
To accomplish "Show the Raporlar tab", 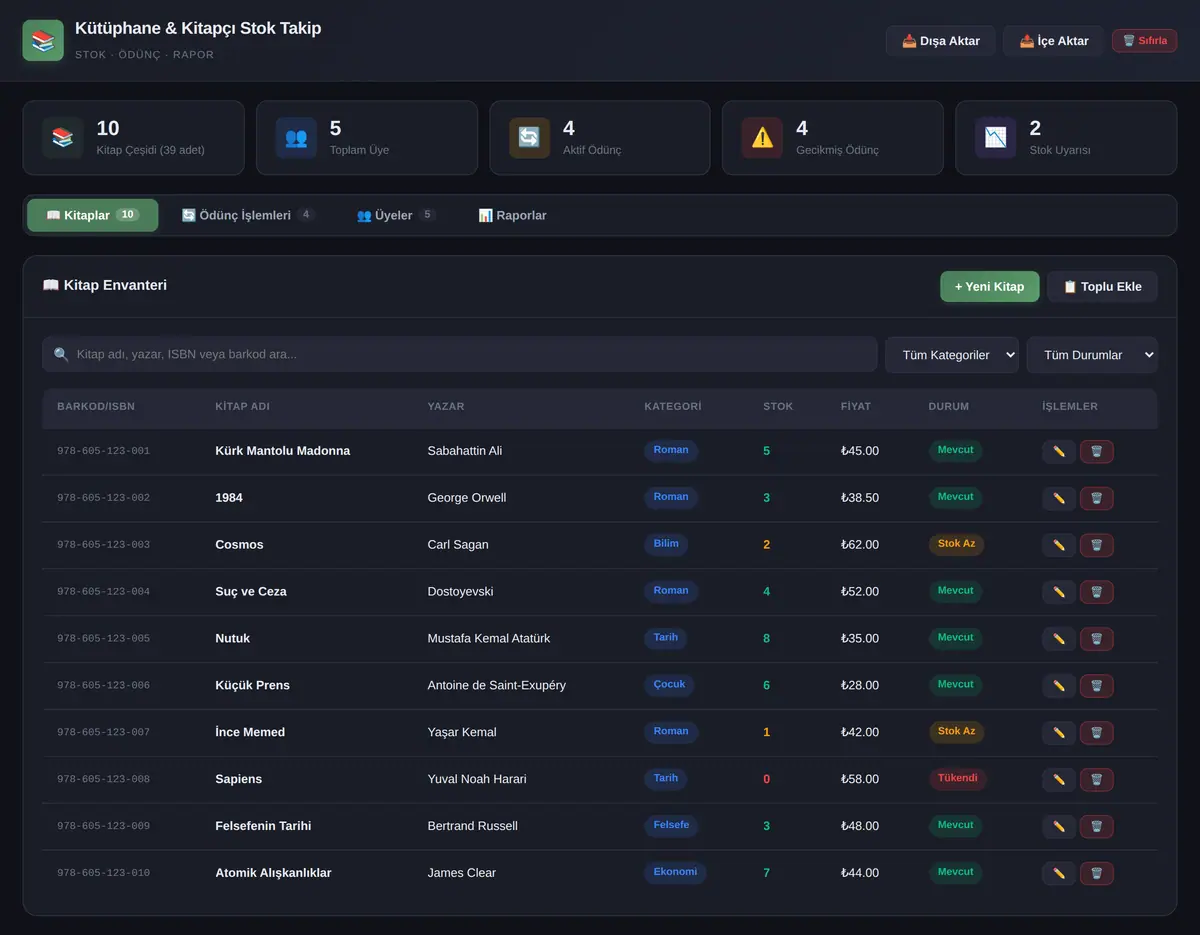I will point(512,215).
